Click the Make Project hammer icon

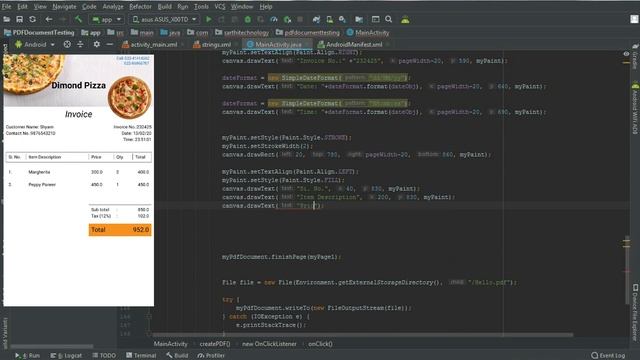[78, 19]
